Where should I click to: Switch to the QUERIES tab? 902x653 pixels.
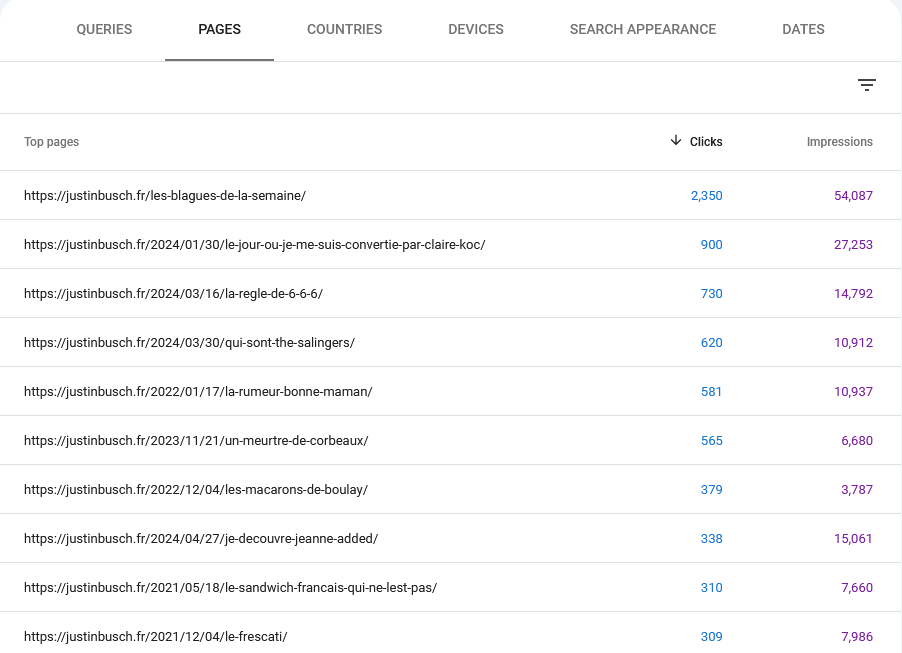(104, 29)
